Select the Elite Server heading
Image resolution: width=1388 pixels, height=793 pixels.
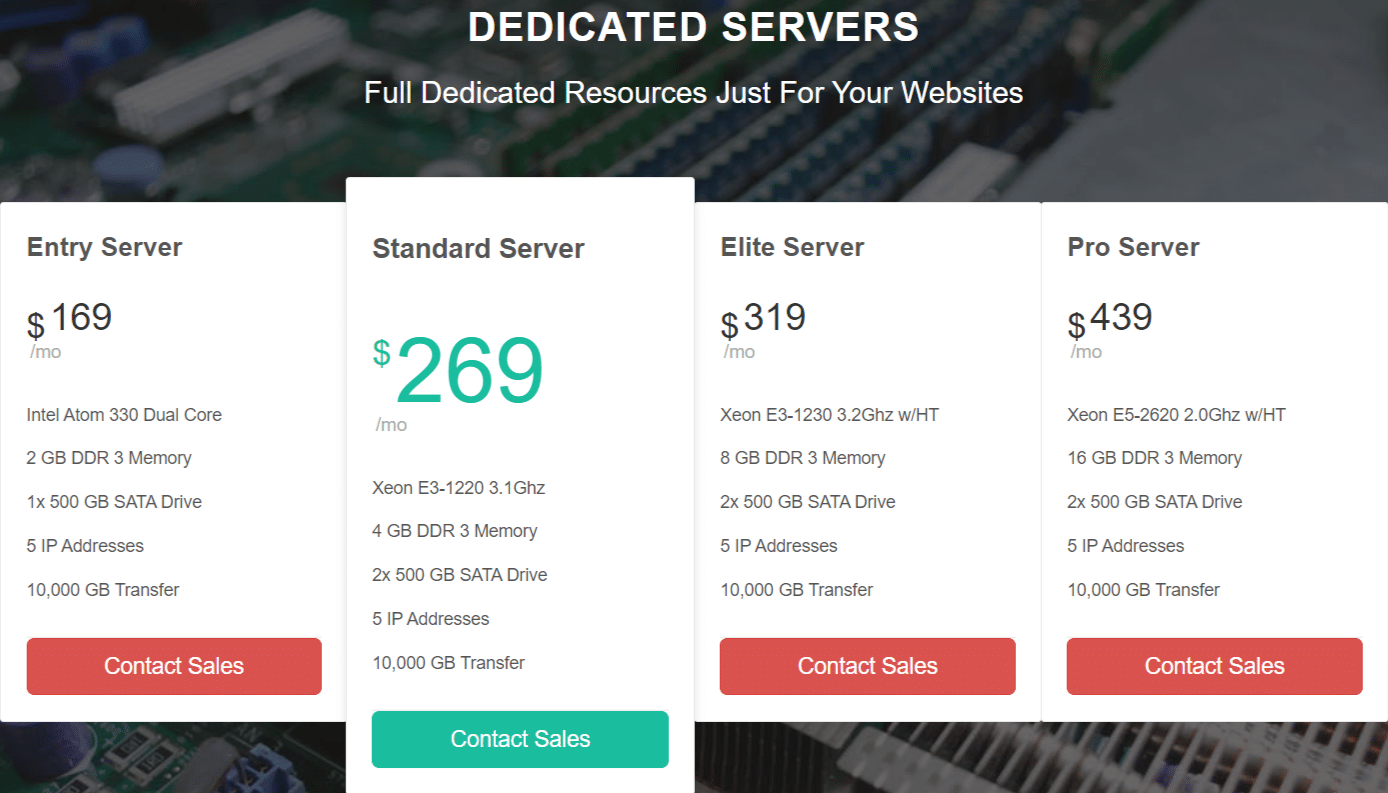(792, 247)
